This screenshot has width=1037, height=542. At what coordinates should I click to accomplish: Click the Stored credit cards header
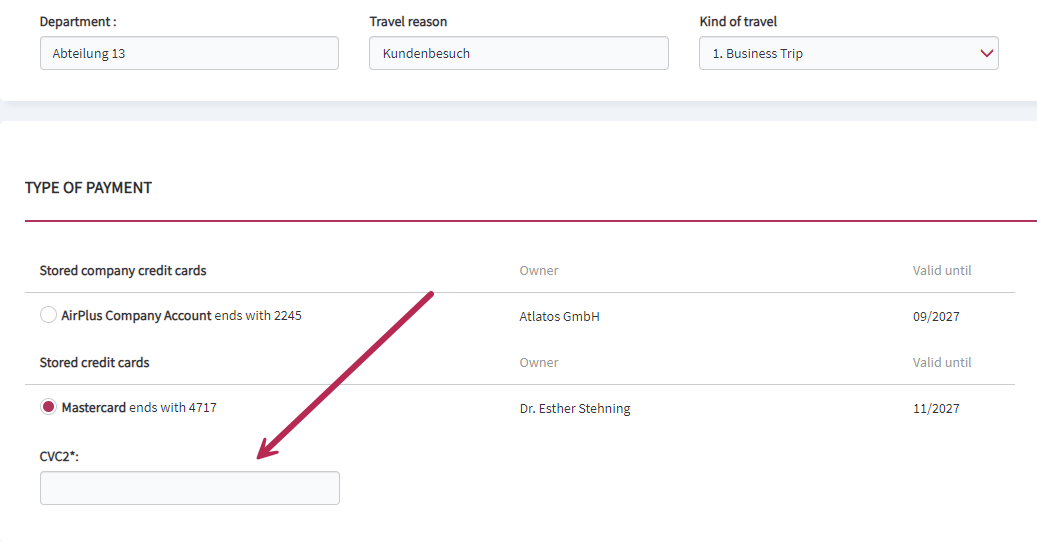click(95, 362)
